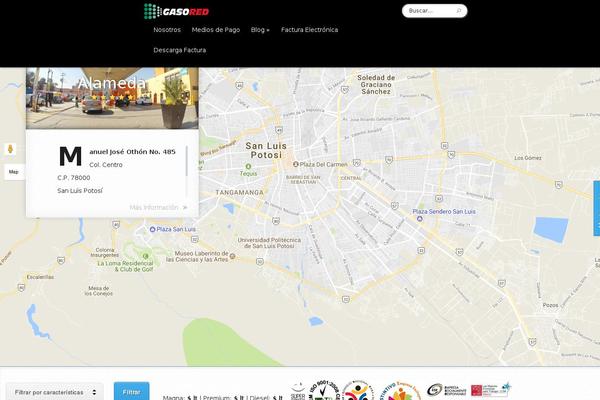Viewport: 600px width, 400px height.
Task: Open the blue side tab on the right edge
Action: coord(597,208)
